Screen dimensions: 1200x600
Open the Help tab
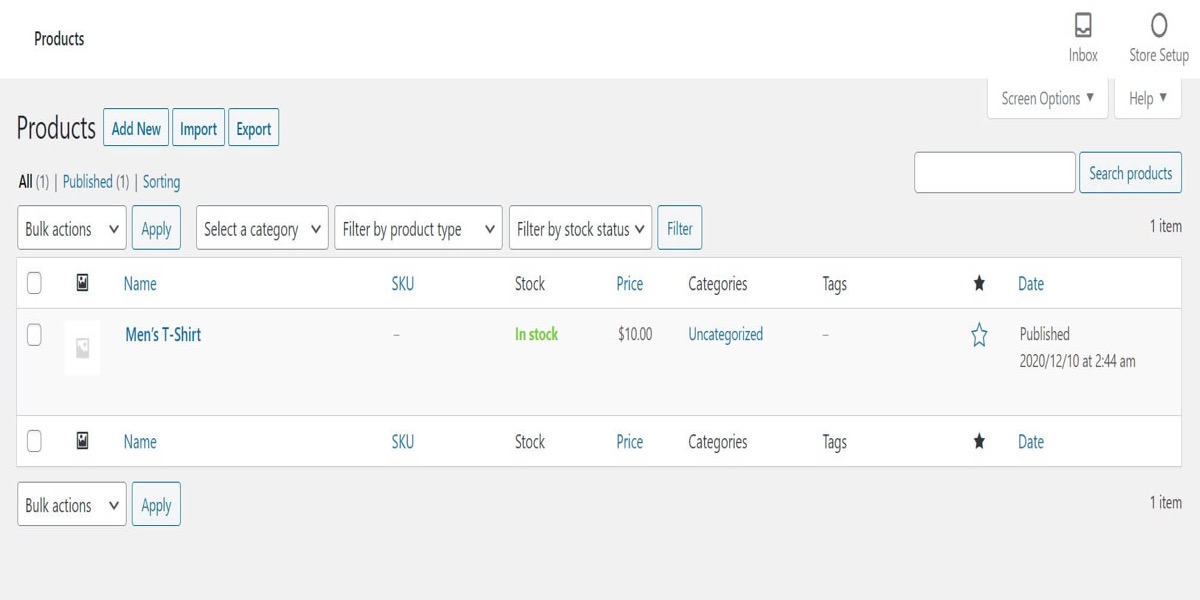pyautogui.click(x=1147, y=99)
